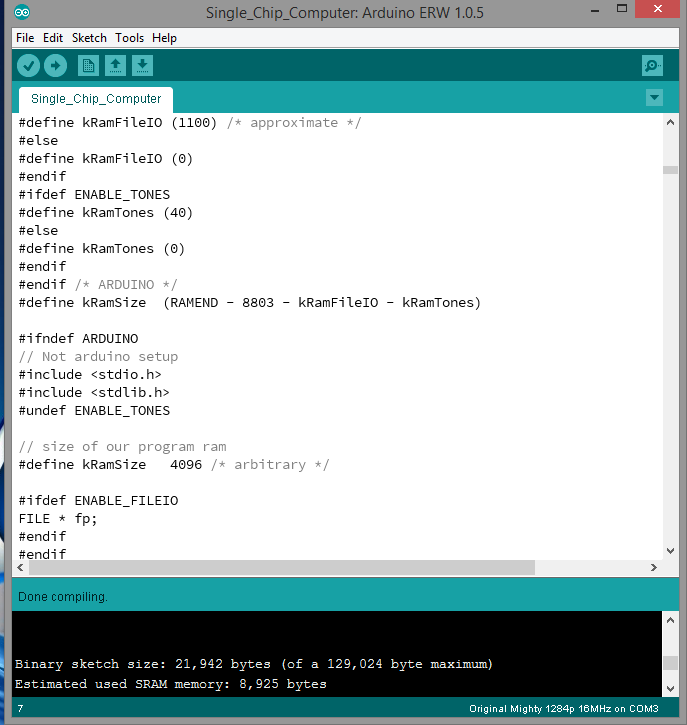Click the console scrollbar up arrow
Screen dimensions: 687x725
point(670,621)
